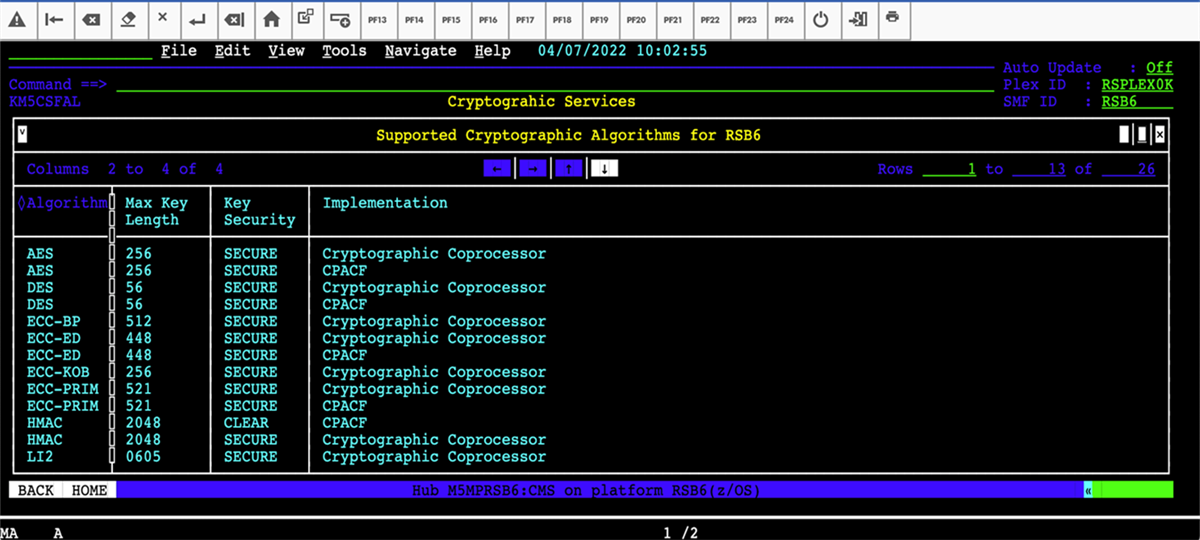Click the PF15 function key
This screenshot has height=540, width=1200.
pos(452,19)
